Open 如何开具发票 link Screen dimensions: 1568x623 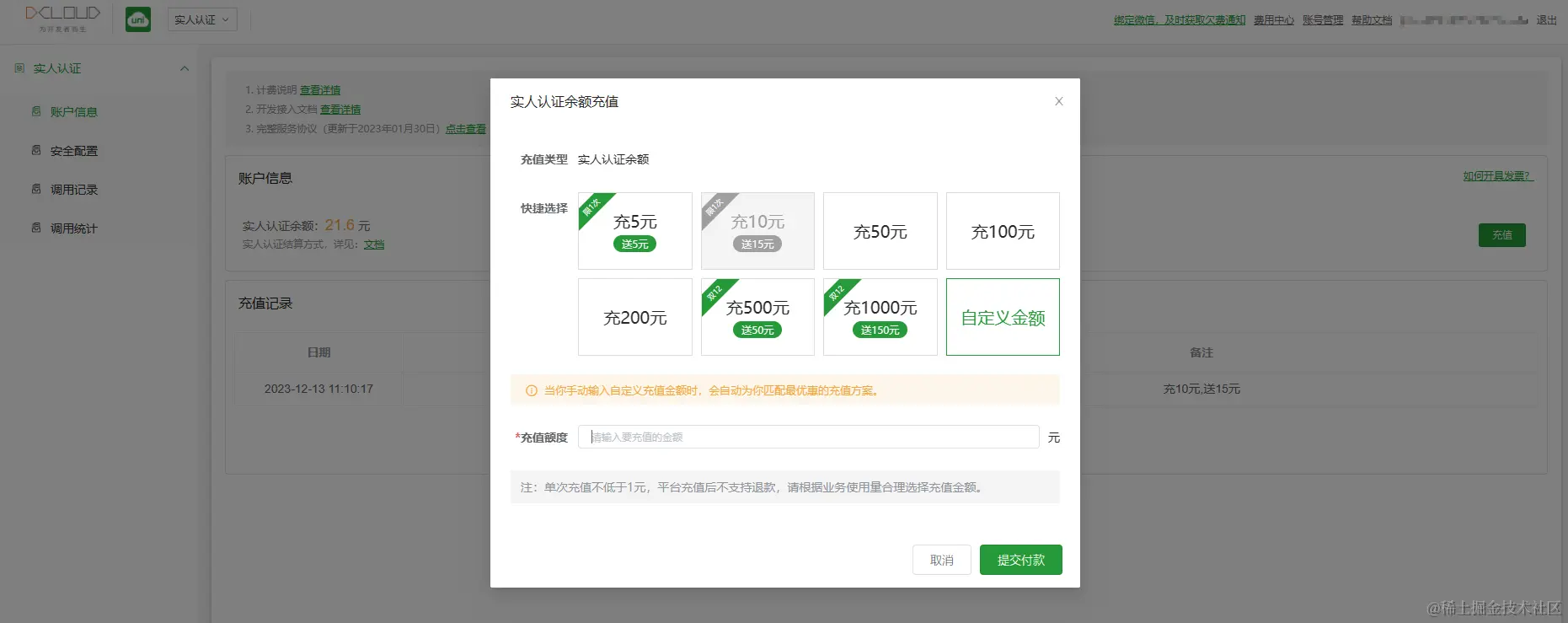tap(1498, 176)
